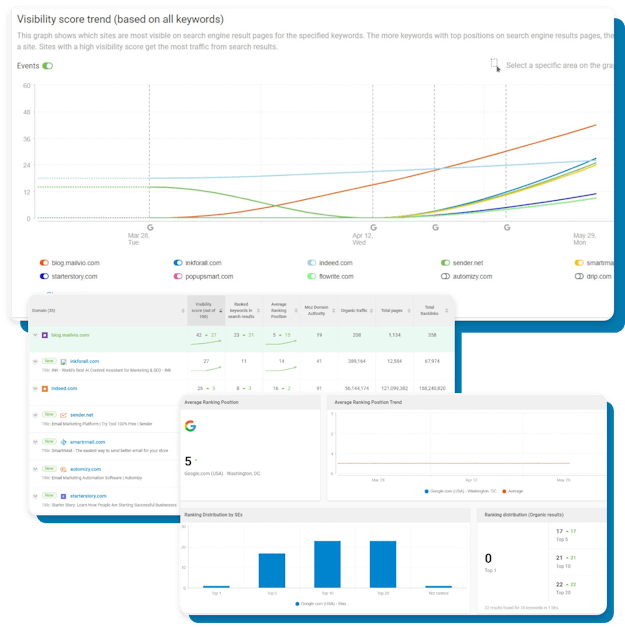
Task: Click Google event marker at Apr 12
Action: (373, 228)
